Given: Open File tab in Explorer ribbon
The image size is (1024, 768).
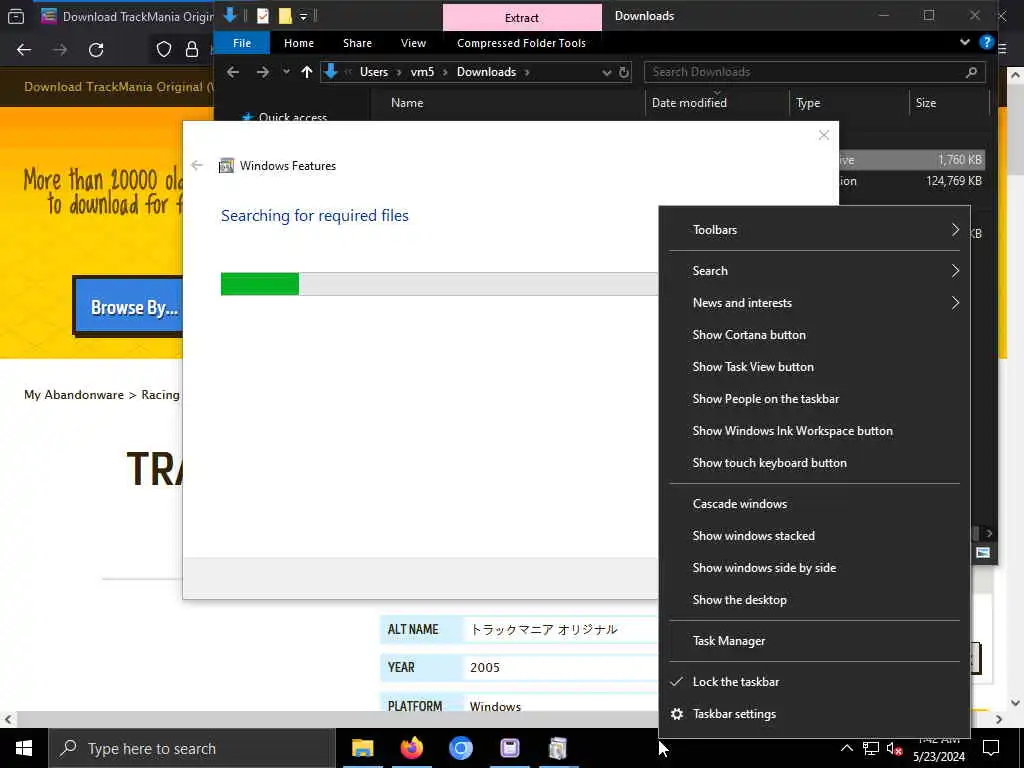Looking at the screenshot, I should point(242,43).
